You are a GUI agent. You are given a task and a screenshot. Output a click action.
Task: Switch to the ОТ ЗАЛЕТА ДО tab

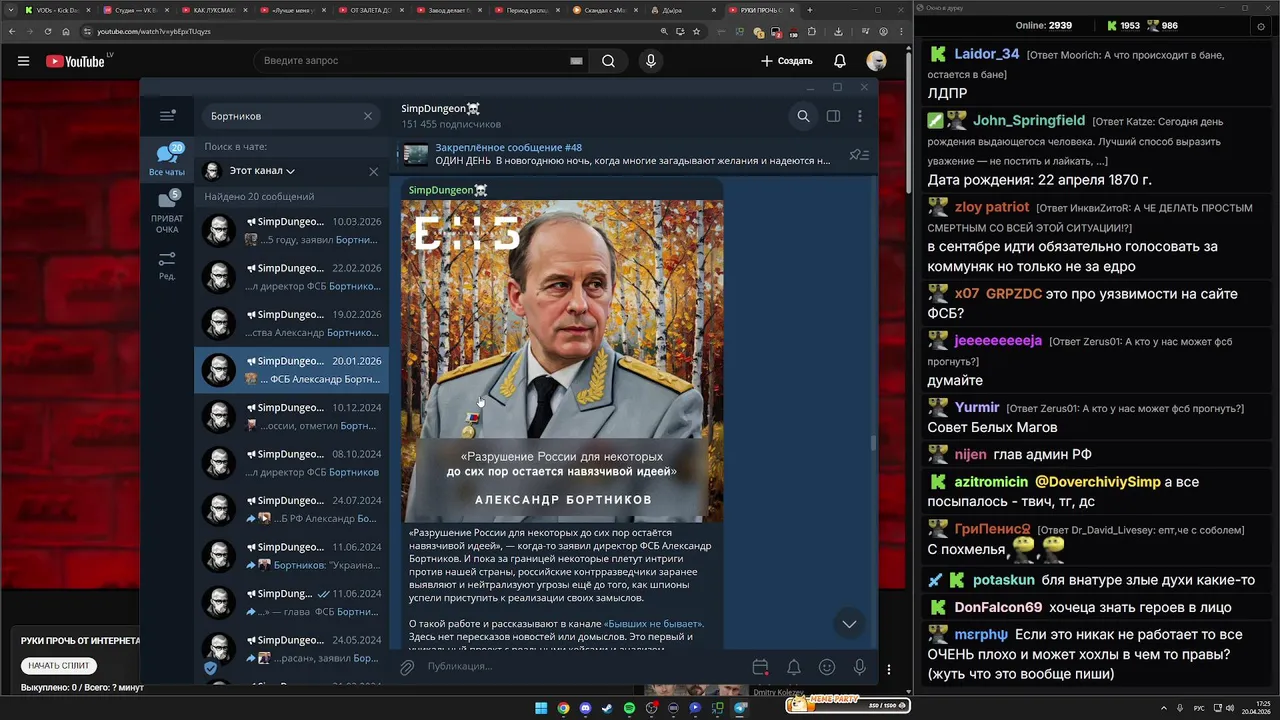(x=371, y=10)
